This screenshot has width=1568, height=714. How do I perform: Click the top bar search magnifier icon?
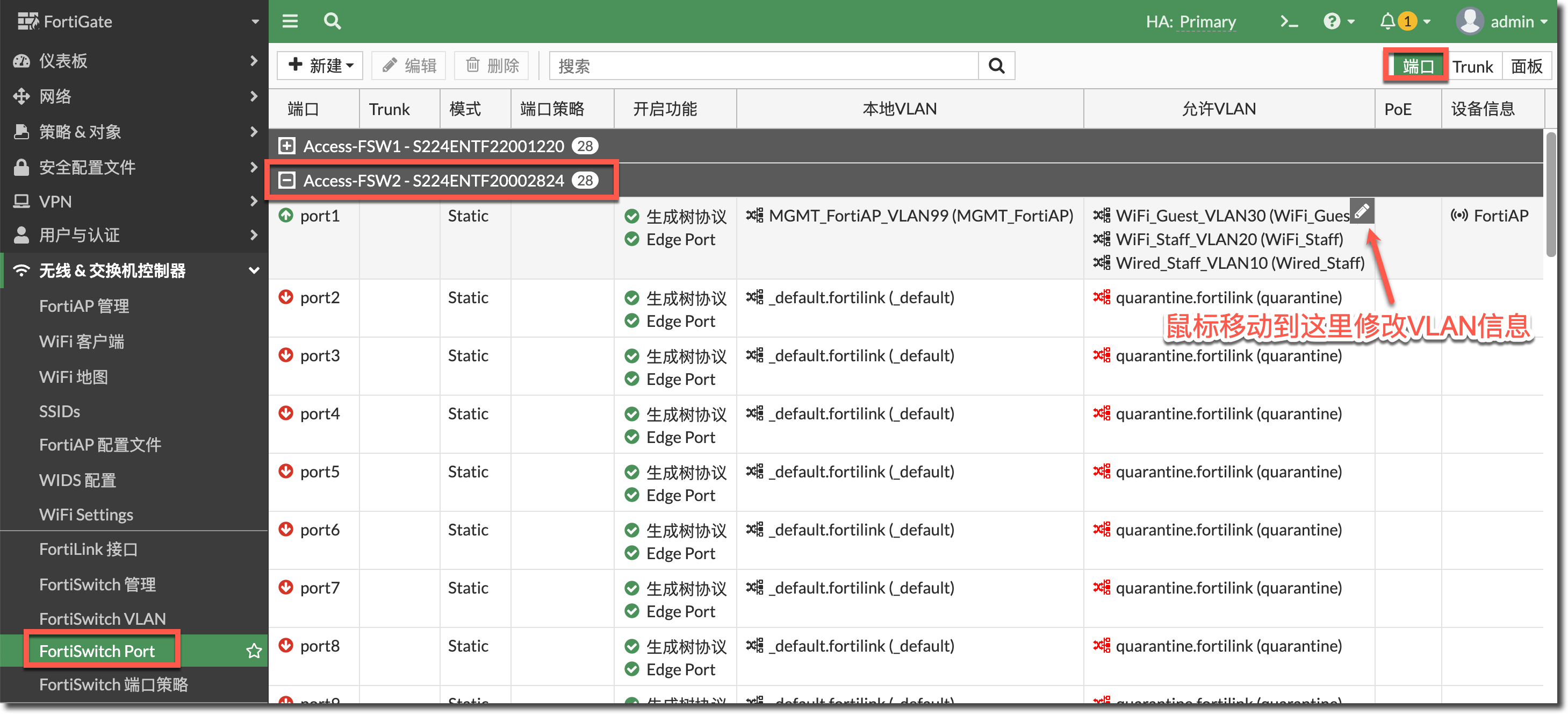pyautogui.click(x=332, y=22)
